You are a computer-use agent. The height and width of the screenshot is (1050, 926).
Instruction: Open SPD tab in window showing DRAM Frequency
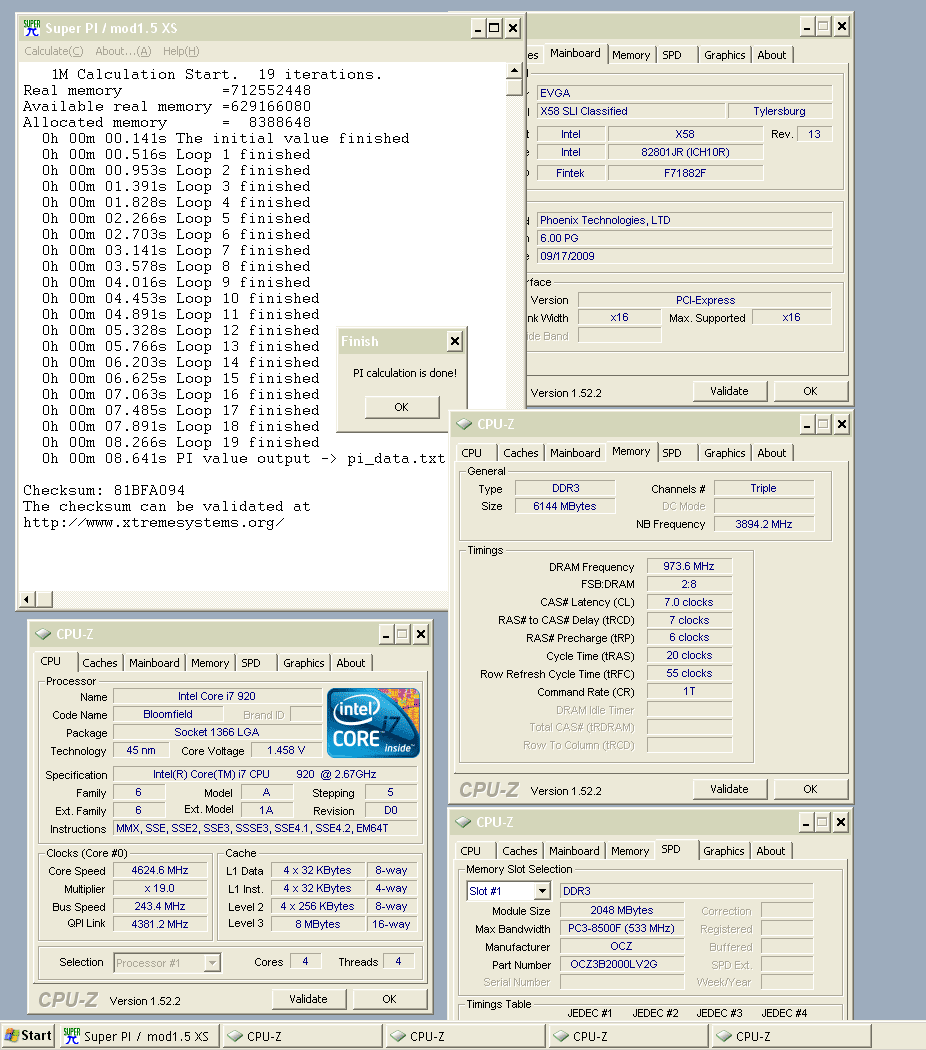click(672, 453)
